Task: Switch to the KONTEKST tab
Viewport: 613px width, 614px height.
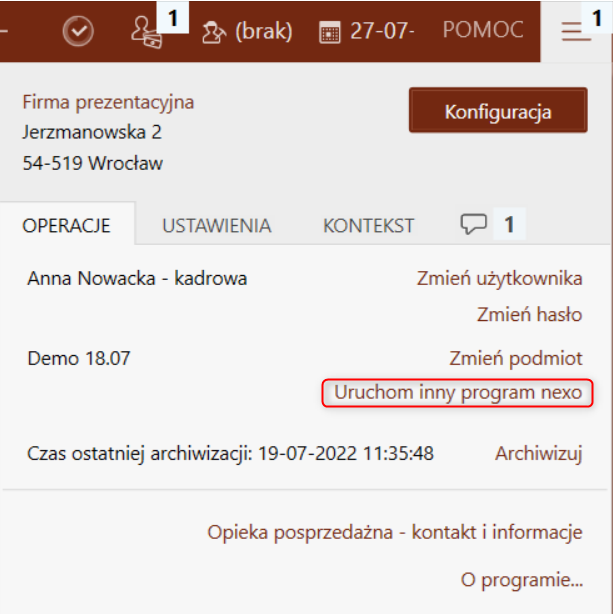Action: click(368, 226)
